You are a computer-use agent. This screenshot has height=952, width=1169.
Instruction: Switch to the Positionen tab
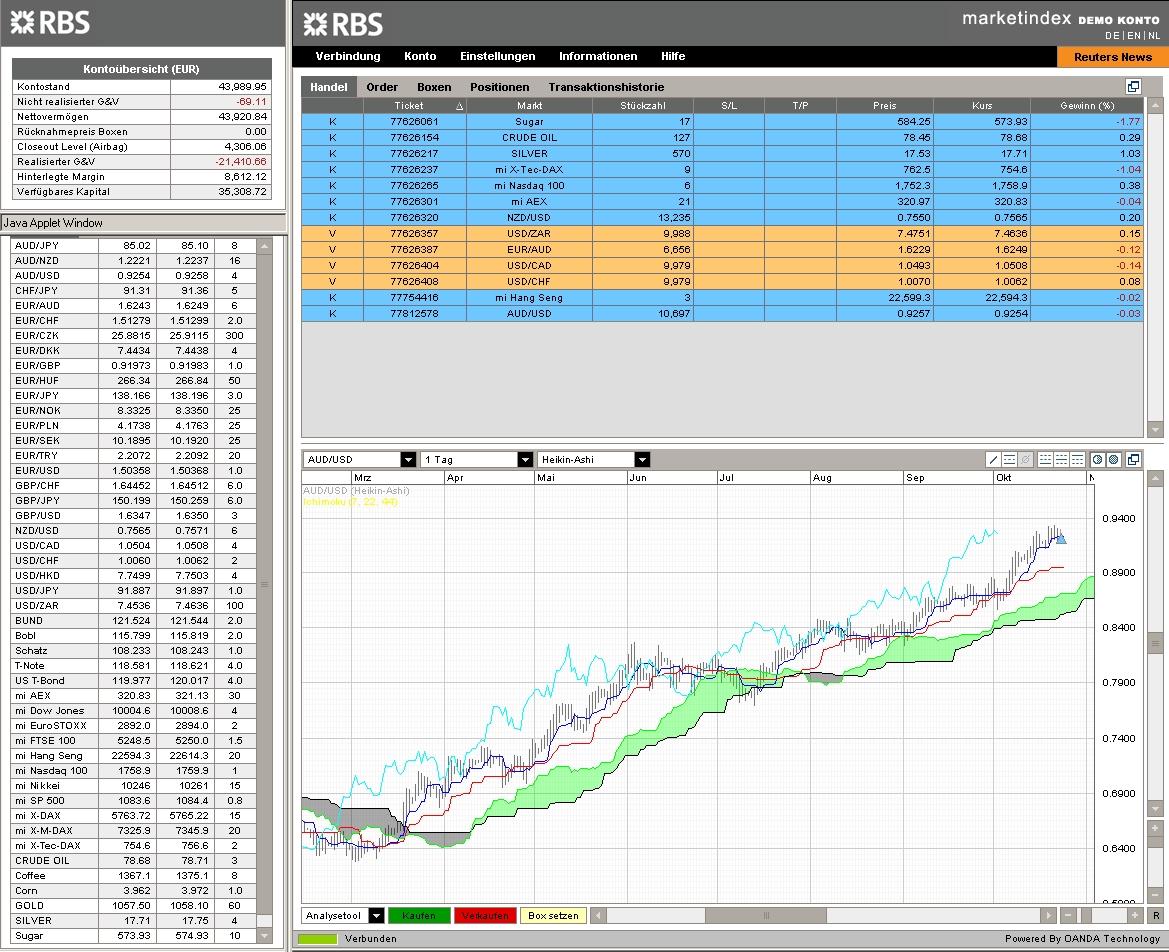point(499,87)
